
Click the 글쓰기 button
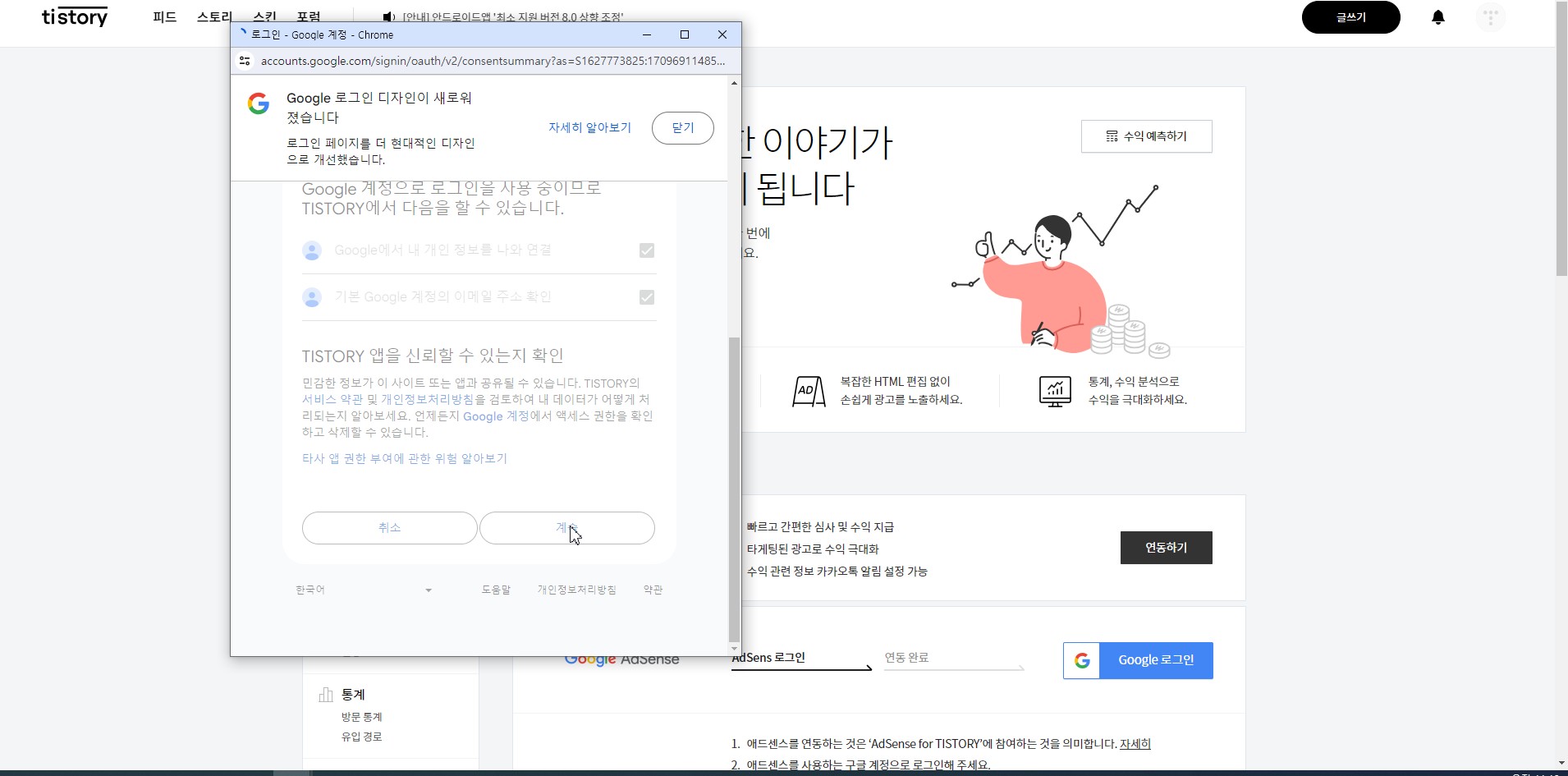pyautogui.click(x=1350, y=17)
